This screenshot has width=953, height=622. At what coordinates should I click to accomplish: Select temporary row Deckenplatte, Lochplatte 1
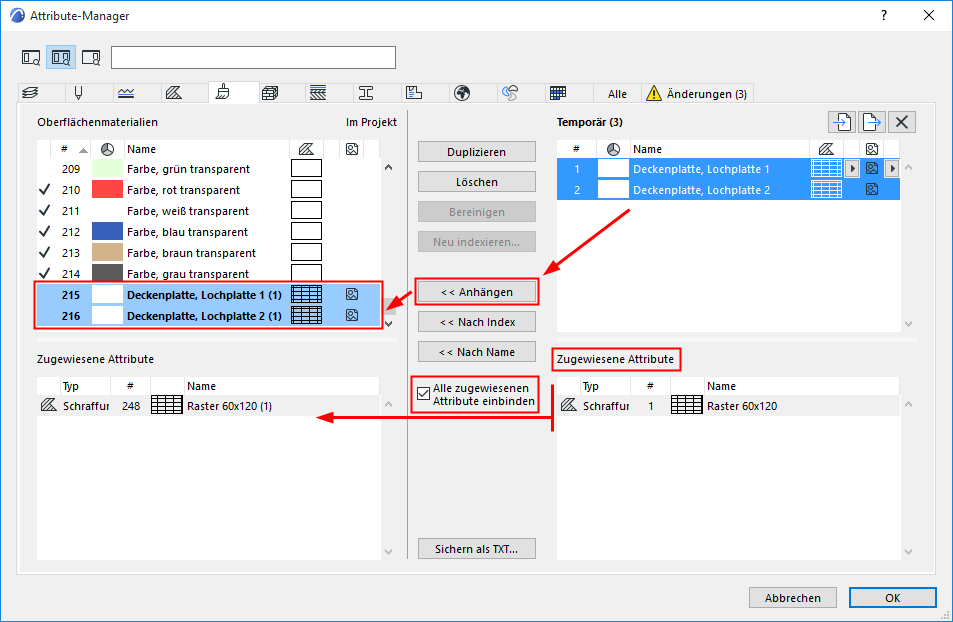point(728,169)
